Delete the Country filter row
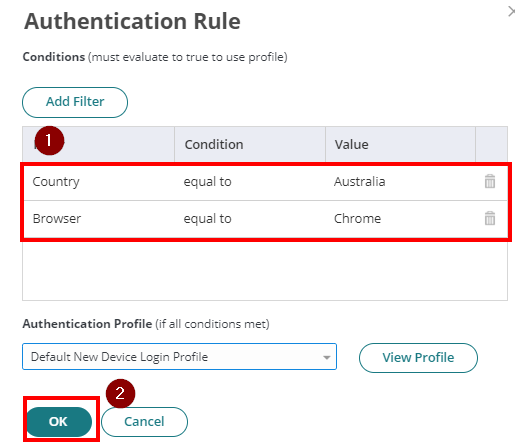Image resolution: width=515 pixels, height=445 pixels. coord(490,181)
